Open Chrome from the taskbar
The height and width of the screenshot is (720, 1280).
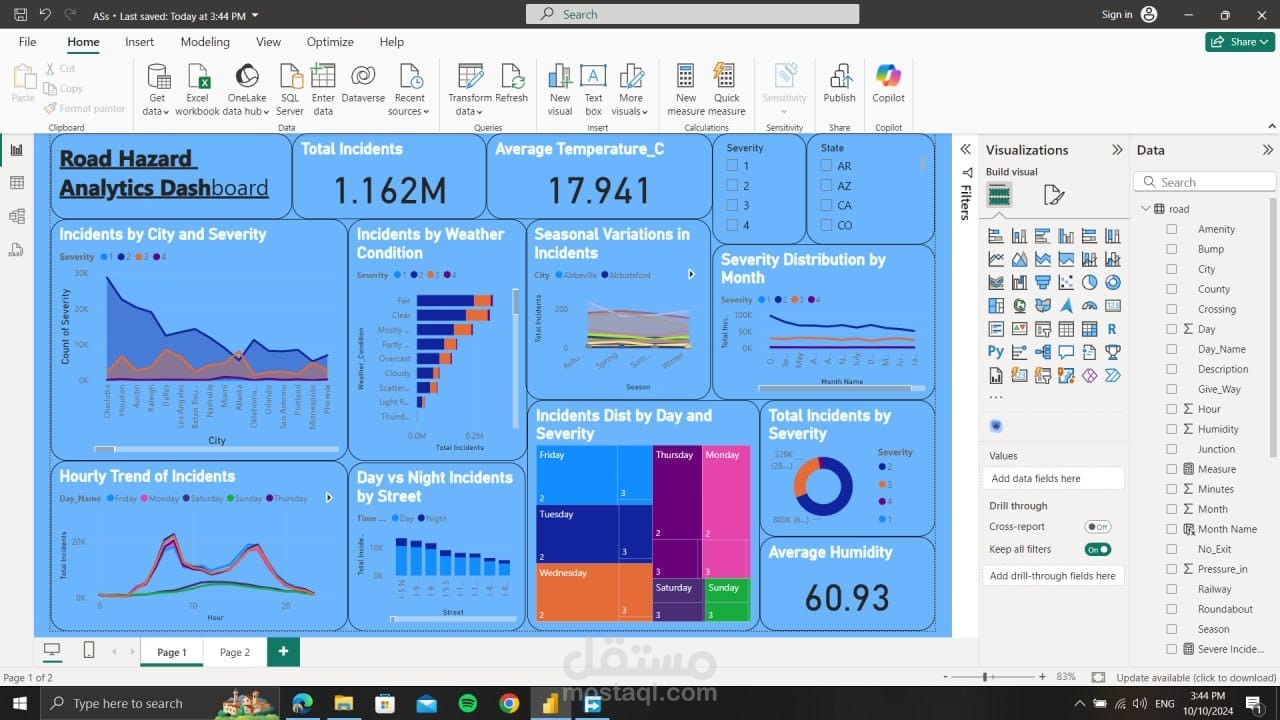point(509,704)
